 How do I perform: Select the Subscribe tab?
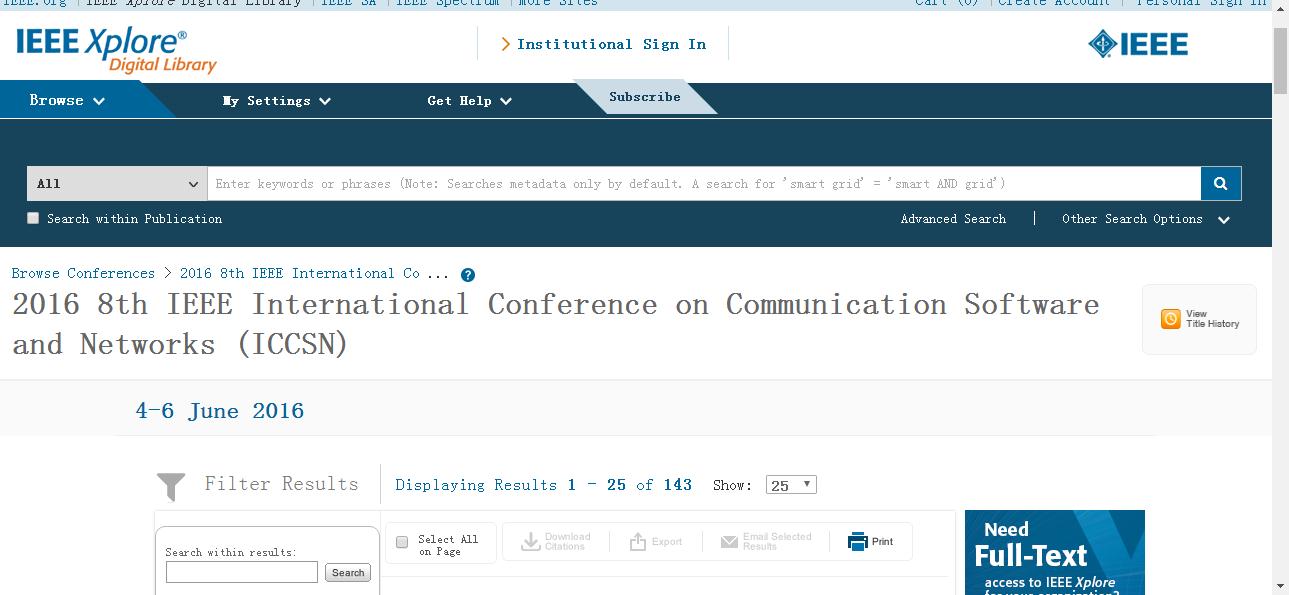click(645, 97)
